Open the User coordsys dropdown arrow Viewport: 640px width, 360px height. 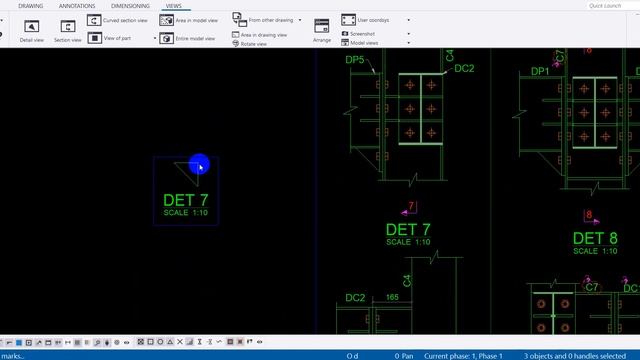pyautogui.click(x=409, y=20)
